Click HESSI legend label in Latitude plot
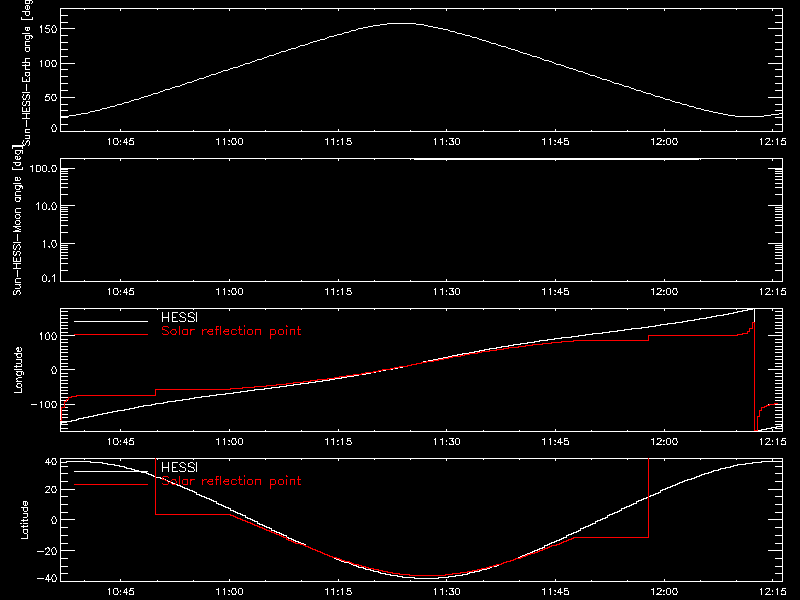The height and width of the screenshot is (600, 800). [x=179, y=467]
